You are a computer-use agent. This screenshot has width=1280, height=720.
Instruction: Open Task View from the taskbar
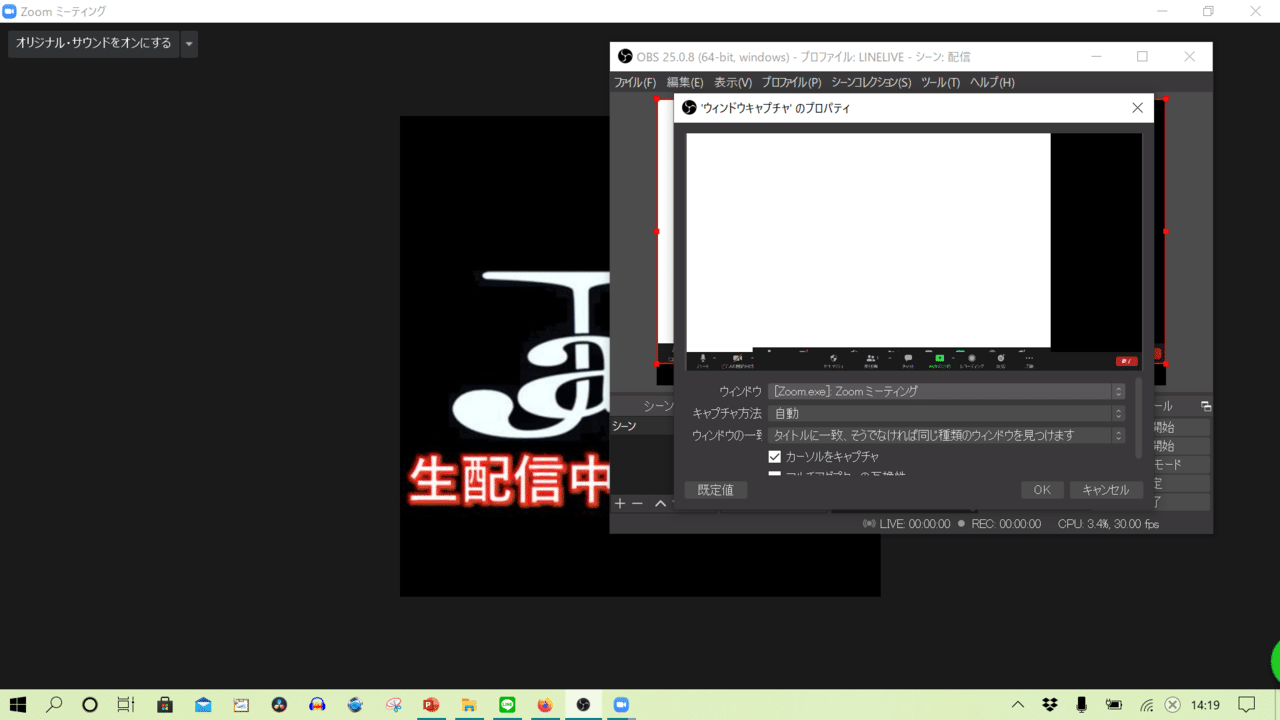coord(126,705)
